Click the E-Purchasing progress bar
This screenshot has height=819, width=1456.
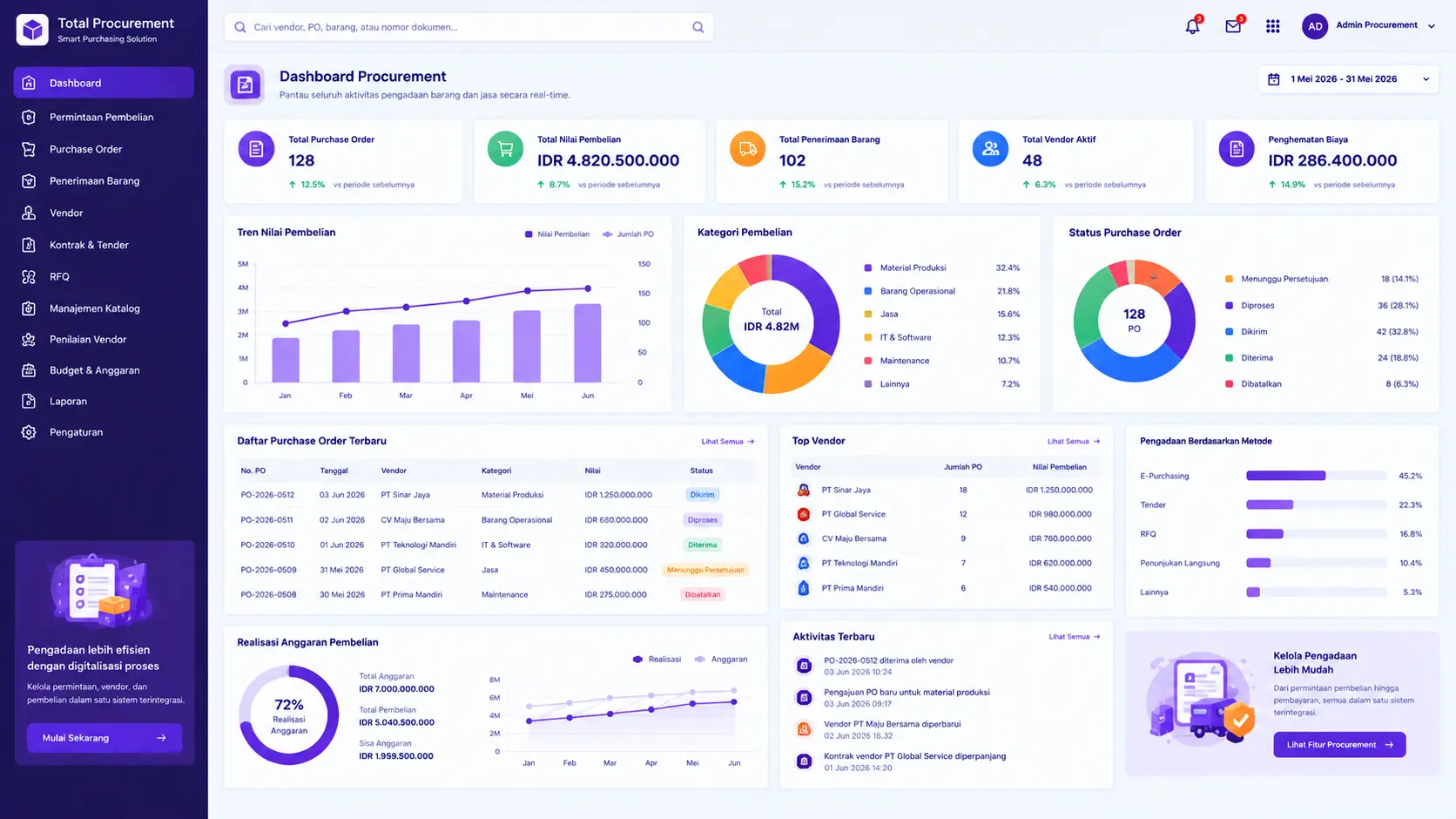tap(1316, 476)
